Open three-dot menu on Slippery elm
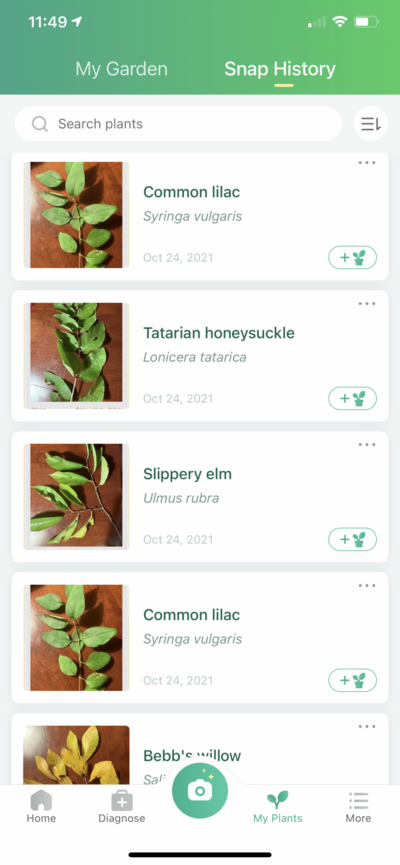 [367, 445]
